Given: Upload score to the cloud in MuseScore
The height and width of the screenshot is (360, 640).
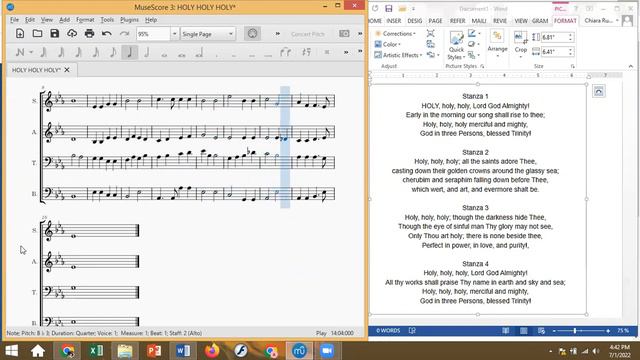Looking at the screenshot, I should pyautogui.click(x=72, y=34).
